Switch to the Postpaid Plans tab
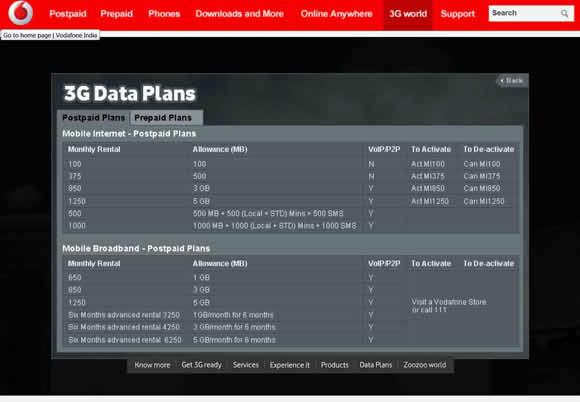This screenshot has width=580, height=402. point(94,118)
